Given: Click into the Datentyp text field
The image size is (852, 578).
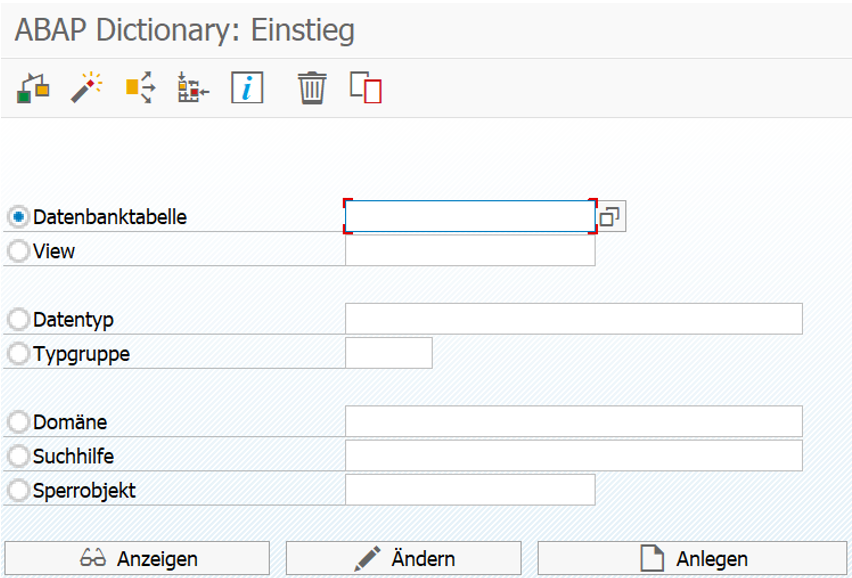Looking at the screenshot, I should pyautogui.click(x=574, y=319).
